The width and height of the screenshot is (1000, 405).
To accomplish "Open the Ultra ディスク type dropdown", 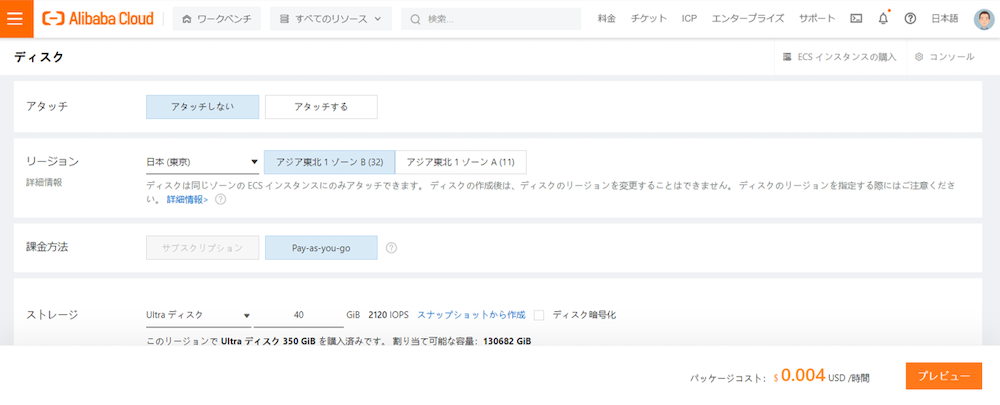I will [197, 315].
